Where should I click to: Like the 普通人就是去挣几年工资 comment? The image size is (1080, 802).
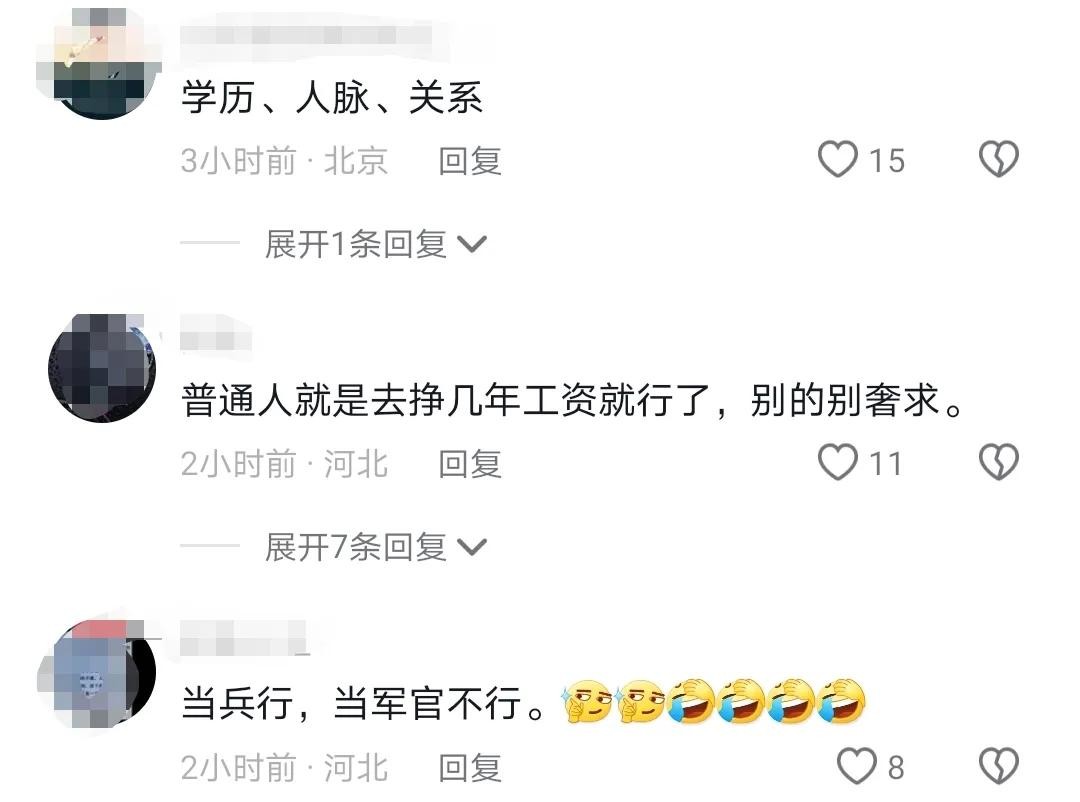pyautogui.click(x=838, y=462)
